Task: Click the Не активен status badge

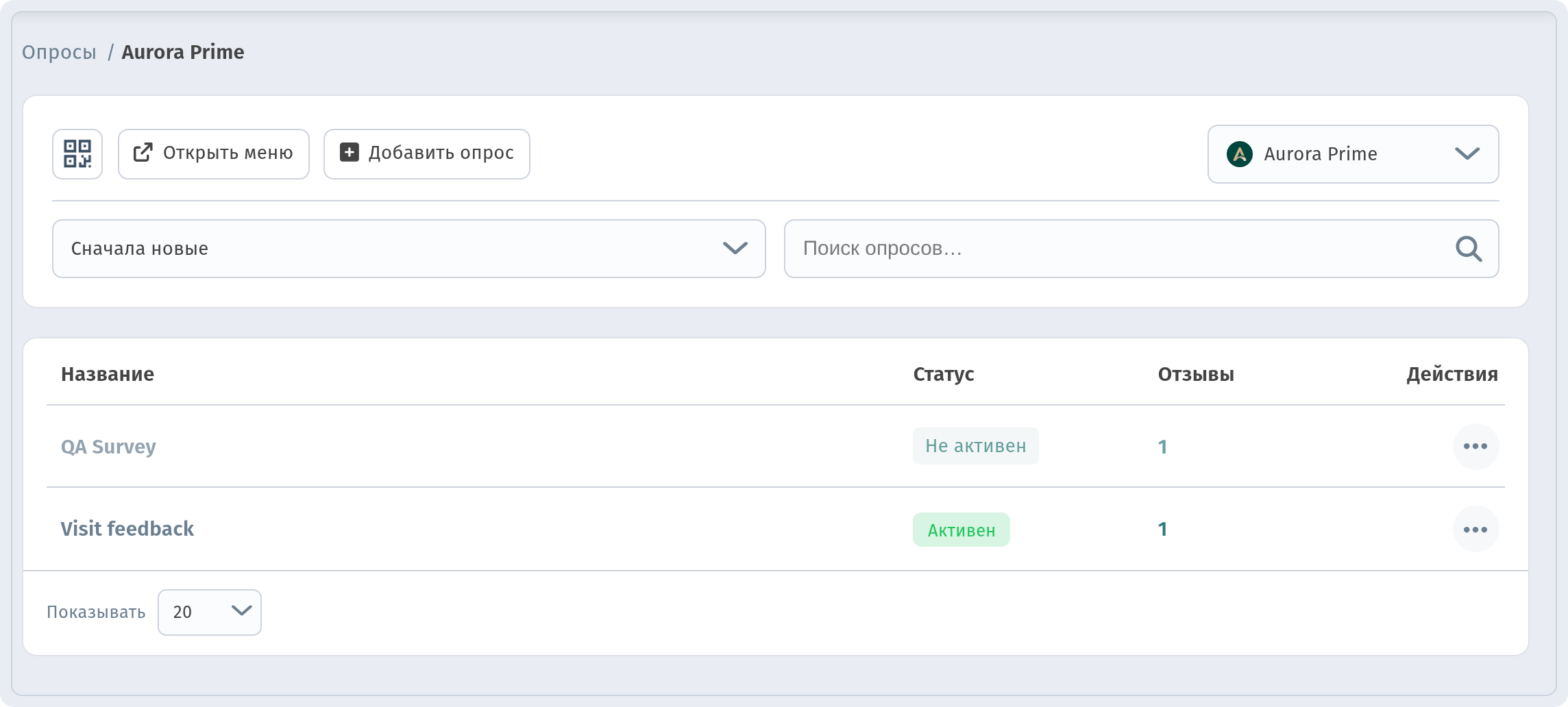Action: click(976, 446)
